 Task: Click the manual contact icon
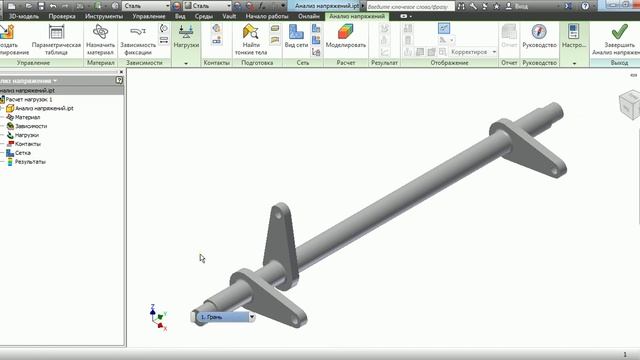pos(216,40)
